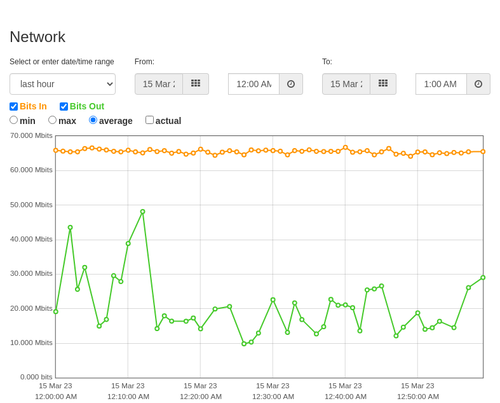
Task: Click the last Bits Out data point
Action: [483, 277]
